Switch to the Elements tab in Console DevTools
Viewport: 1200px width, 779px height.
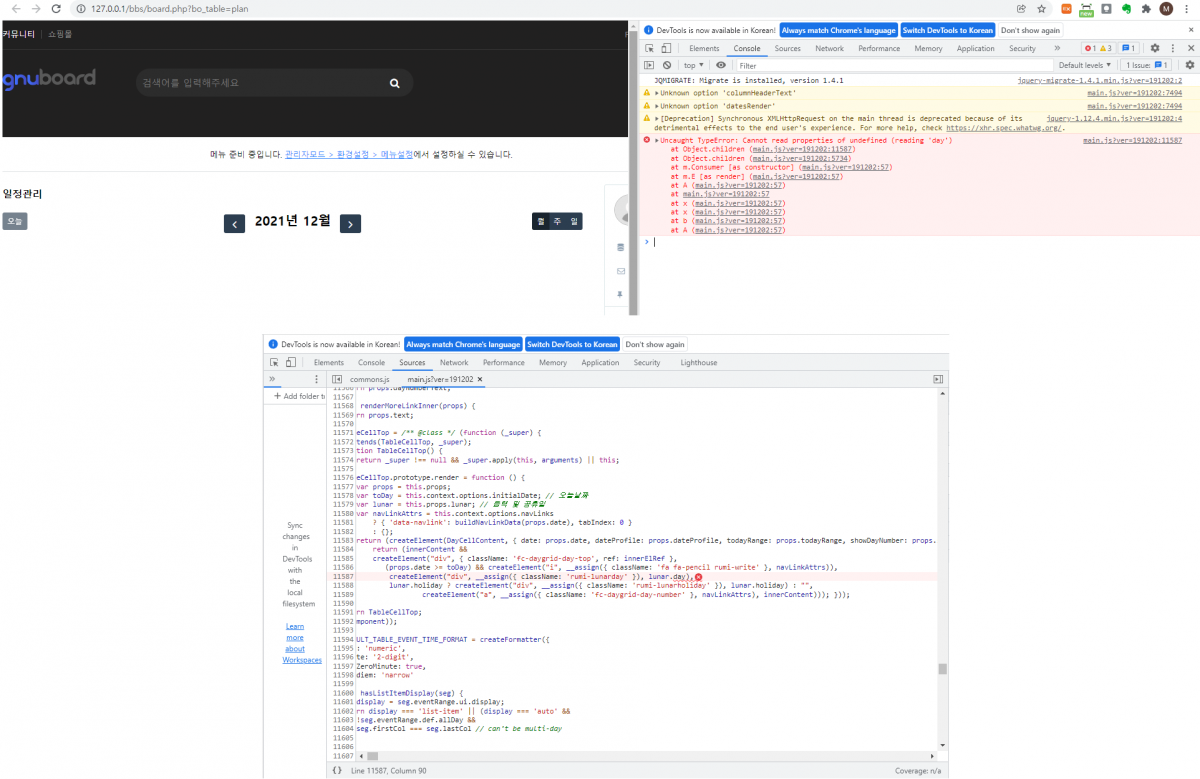[704, 48]
